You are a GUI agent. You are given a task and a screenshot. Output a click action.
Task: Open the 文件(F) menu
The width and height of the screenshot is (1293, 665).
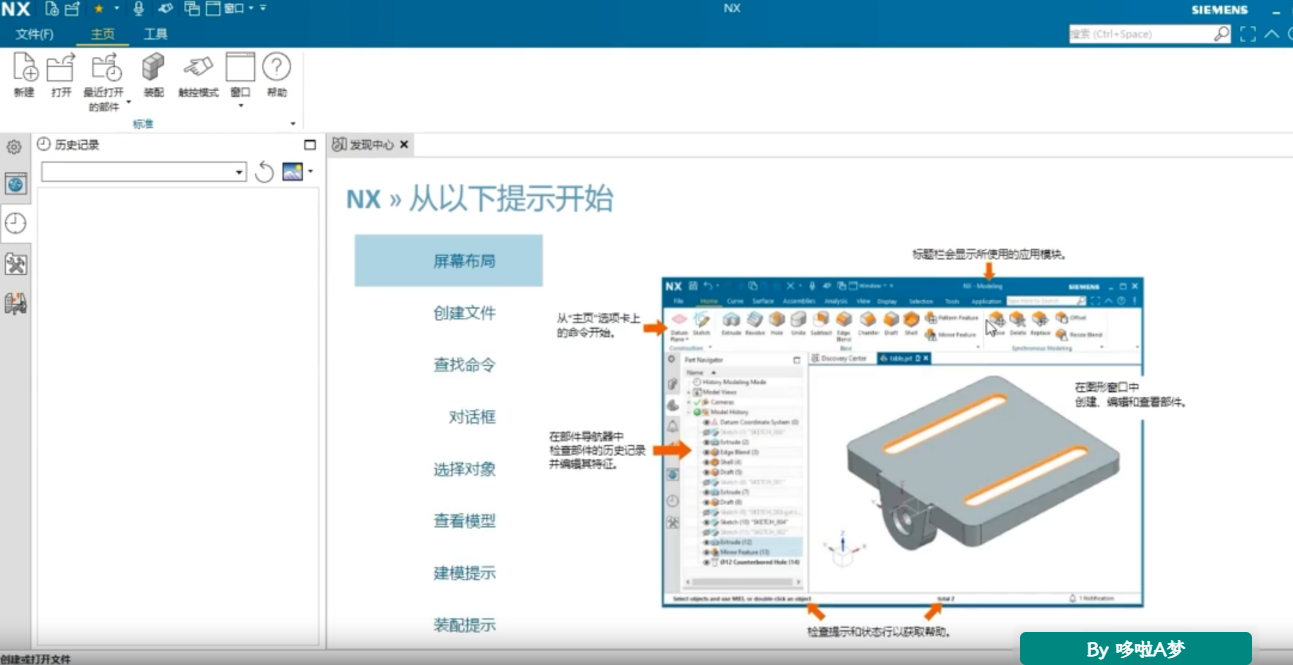click(x=35, y=34)
